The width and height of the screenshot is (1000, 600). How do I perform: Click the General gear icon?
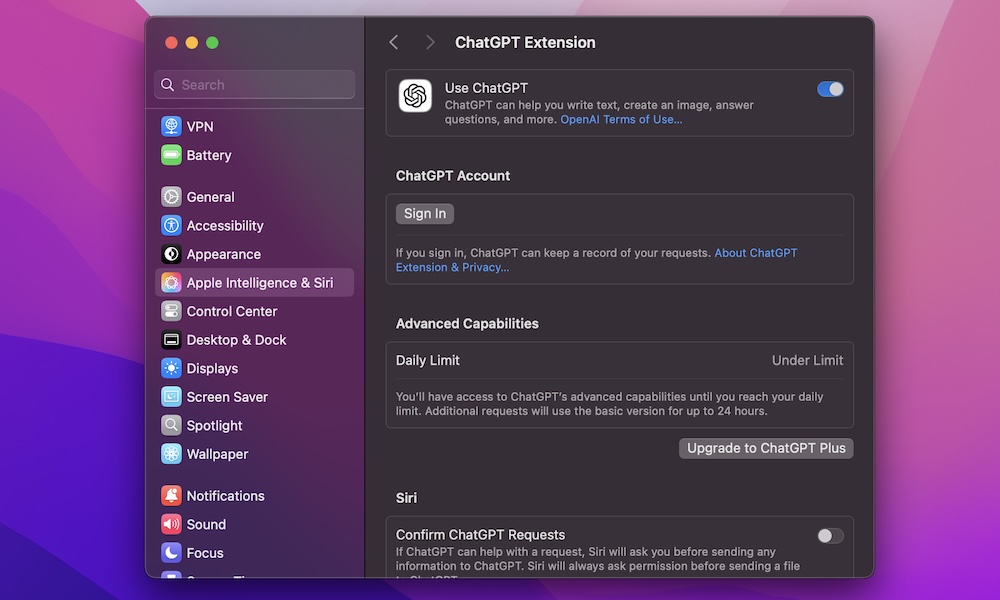171,197
